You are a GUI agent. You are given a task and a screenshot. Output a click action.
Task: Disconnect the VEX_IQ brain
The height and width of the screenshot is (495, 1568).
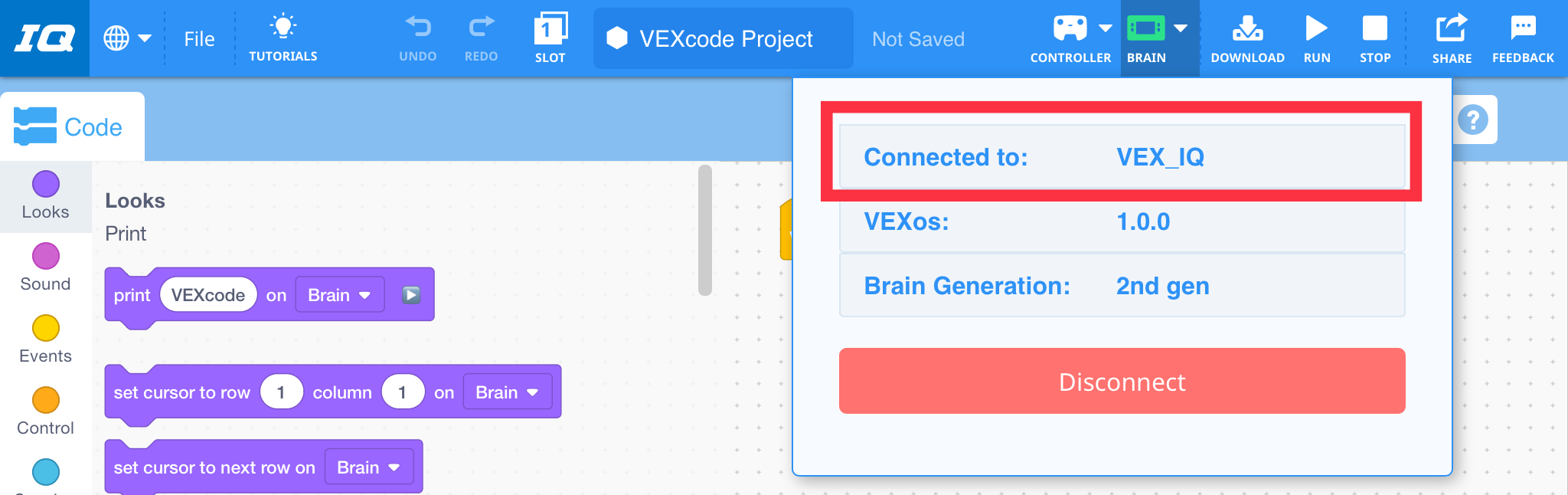(1122, 381)
